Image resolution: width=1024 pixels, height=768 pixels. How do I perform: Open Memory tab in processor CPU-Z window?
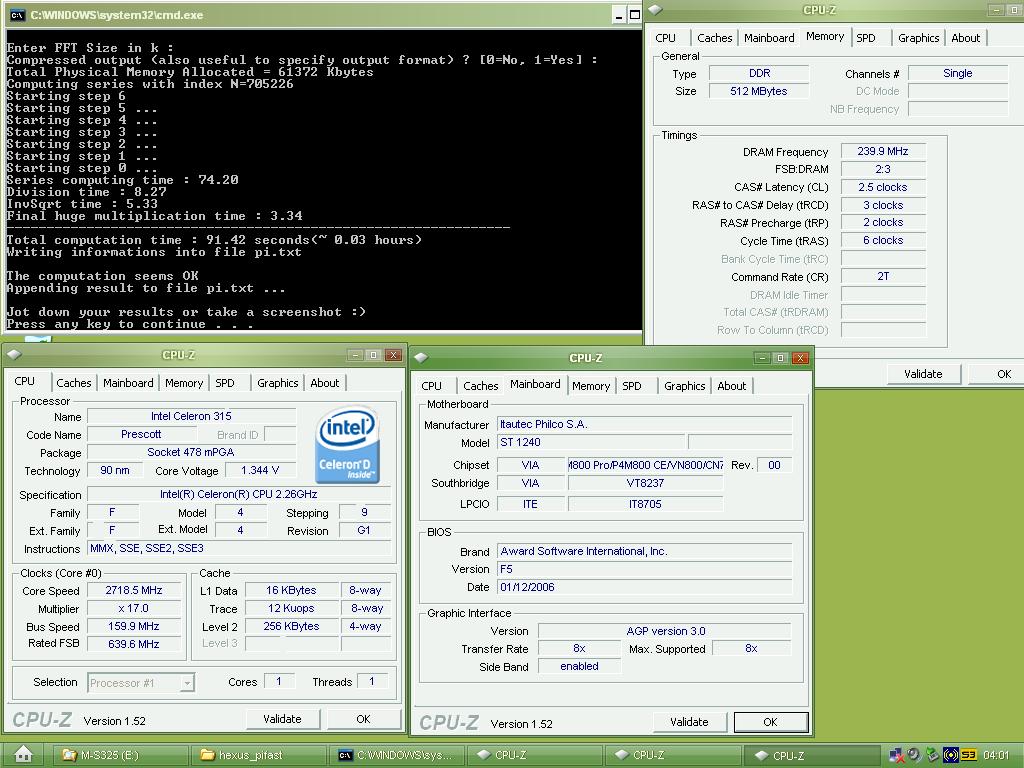tap(184, 383)
